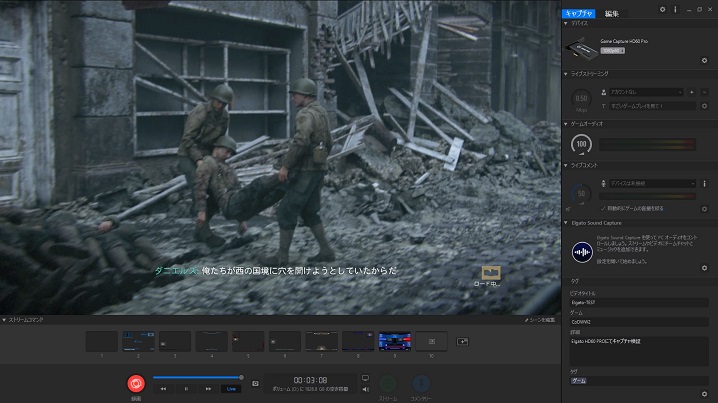718x403 pixels.
Task: Adjust the game audio 100 volume dial
Action: tap(582, 144)
